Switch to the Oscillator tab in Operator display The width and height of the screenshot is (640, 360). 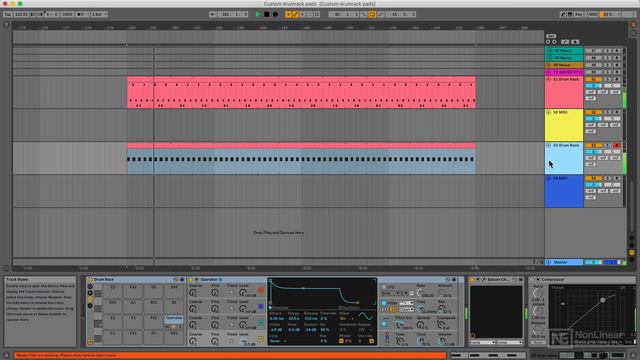pyautogui.click(x=349, y=308)
